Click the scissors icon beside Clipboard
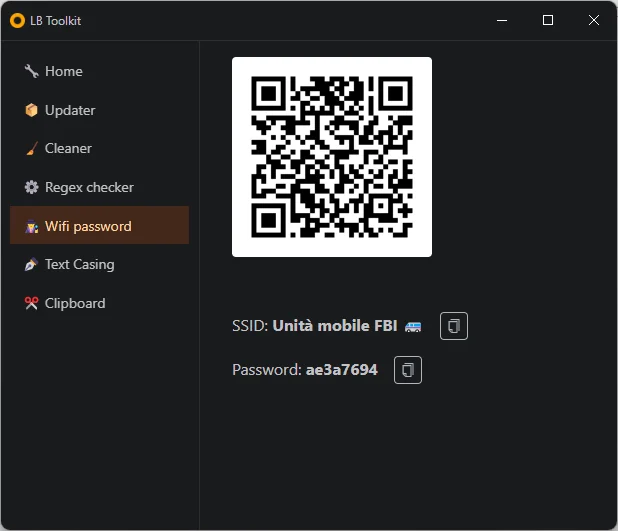Viewport: 618px width, 531px height. pyautogui.click(x=32, y=303)
